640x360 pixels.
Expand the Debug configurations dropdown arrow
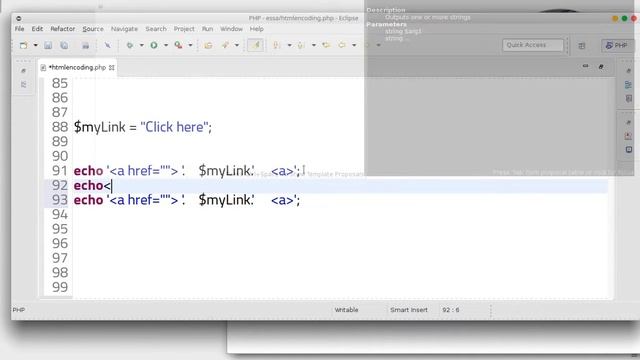pyautogui.click(x=142, y=45)
